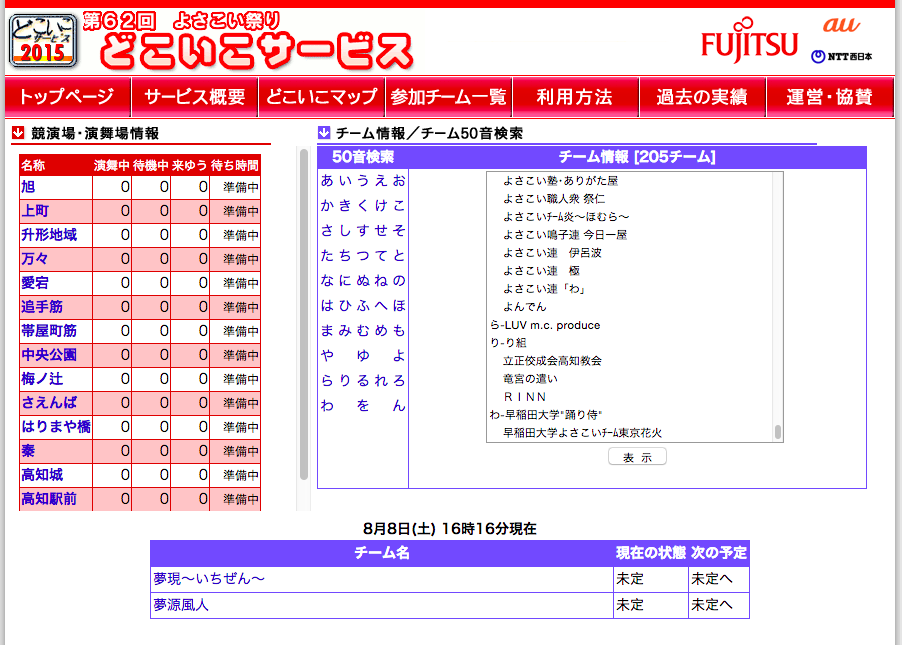The width and height of the screenshot is (902, 645).
Task: Open the 追手筋 venue link
Action: click(x=42, y=307)
